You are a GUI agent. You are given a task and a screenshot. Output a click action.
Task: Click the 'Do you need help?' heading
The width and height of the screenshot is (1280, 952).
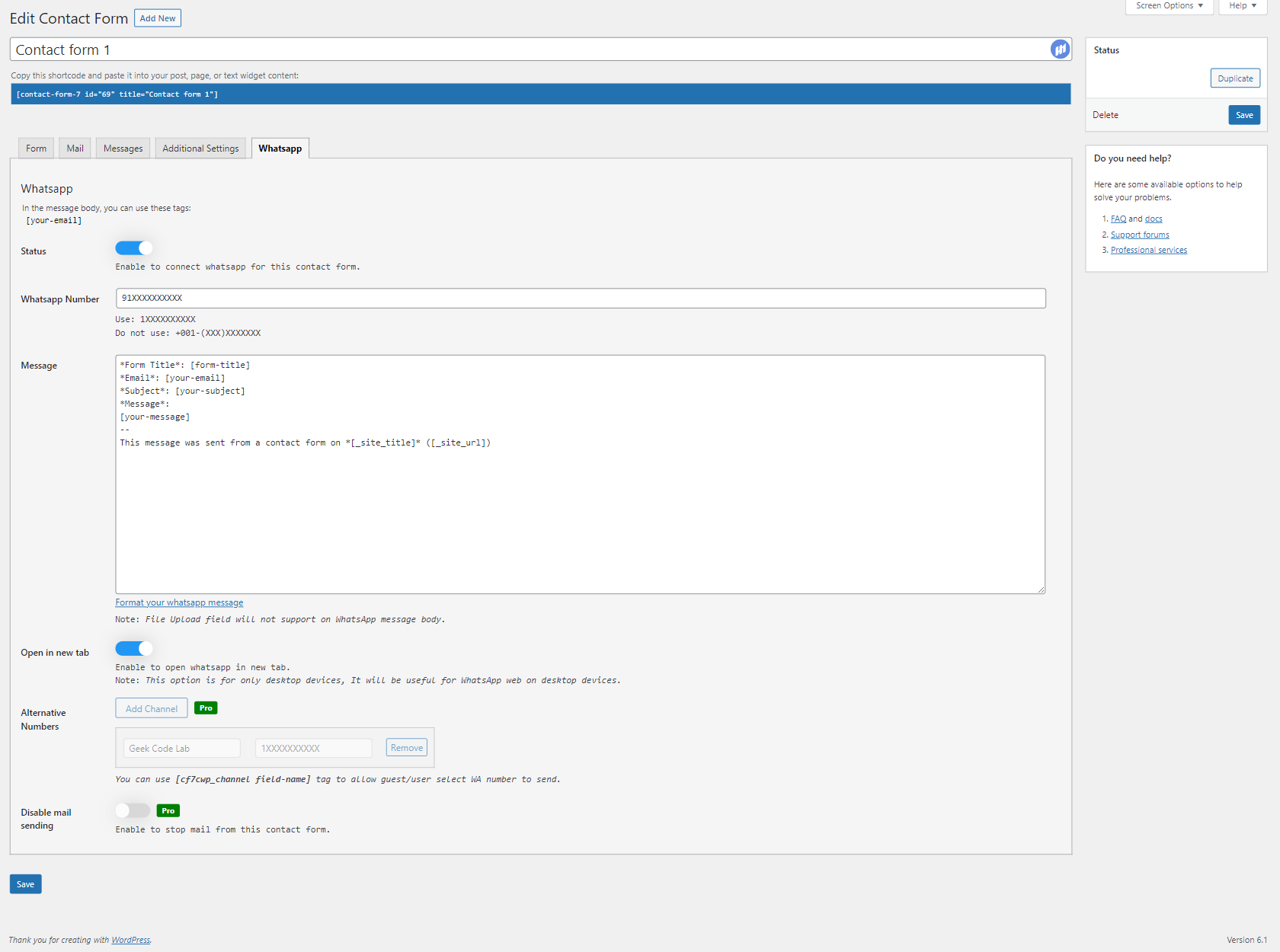click(x=1132, y=158)
